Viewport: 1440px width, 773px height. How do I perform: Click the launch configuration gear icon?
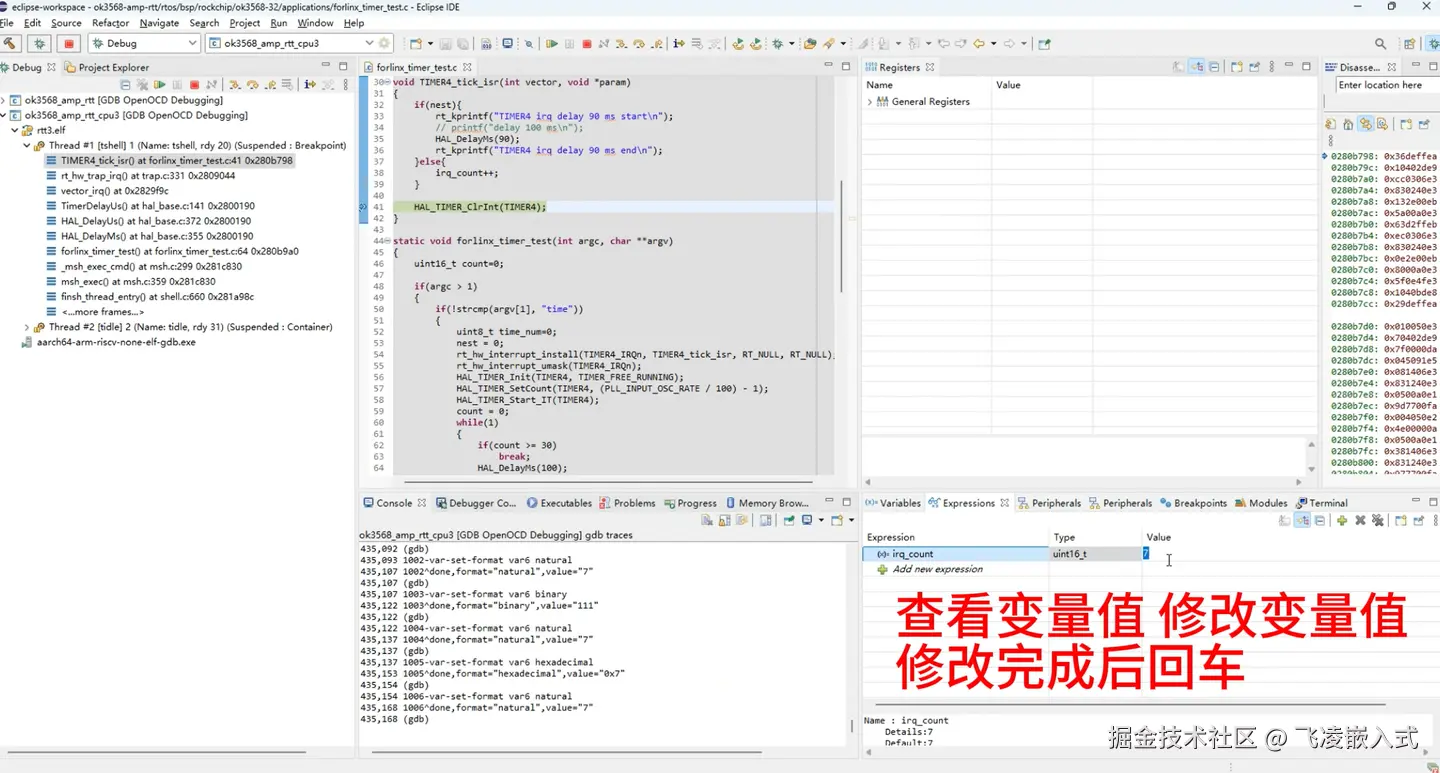tap(384, 43)
